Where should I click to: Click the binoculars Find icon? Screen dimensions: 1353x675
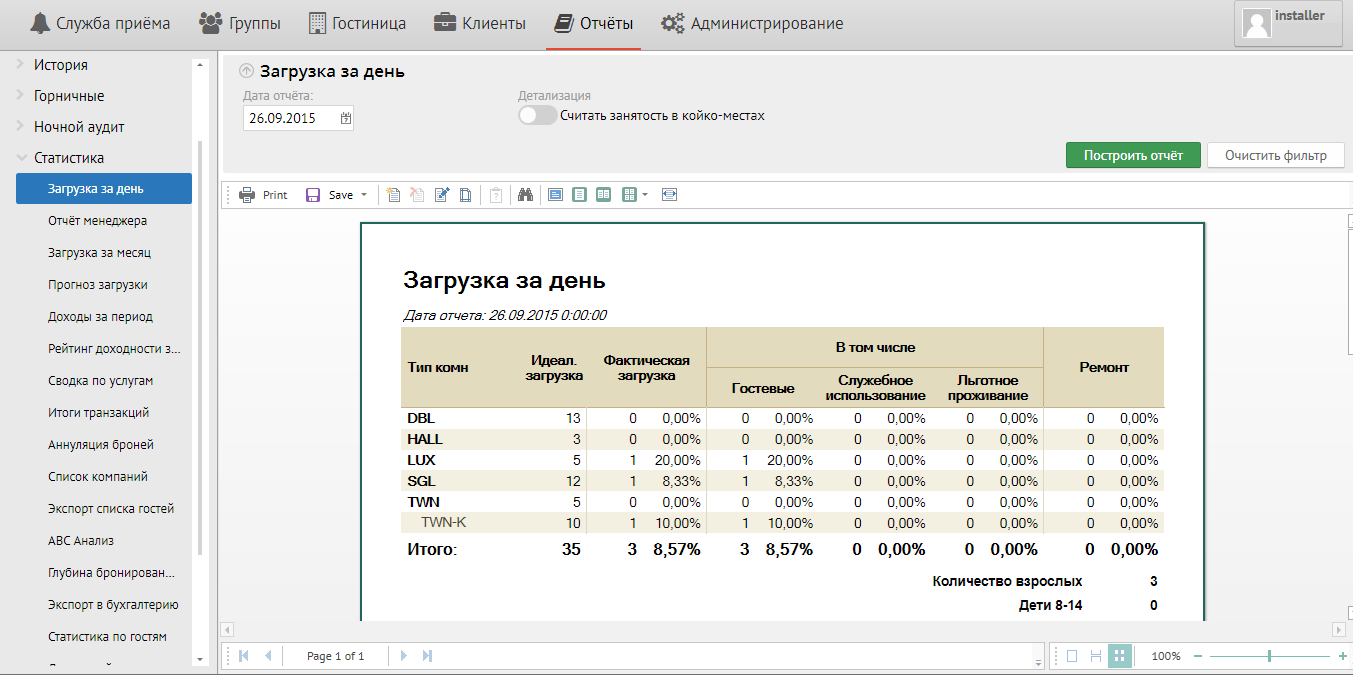[x=526, y=195]
